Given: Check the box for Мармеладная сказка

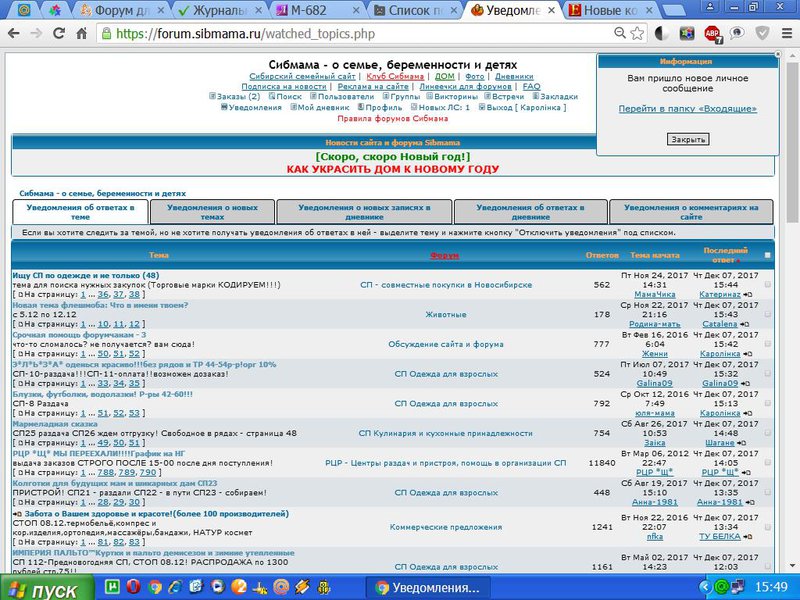Looking at the screenshot, I should pos(767,433).
